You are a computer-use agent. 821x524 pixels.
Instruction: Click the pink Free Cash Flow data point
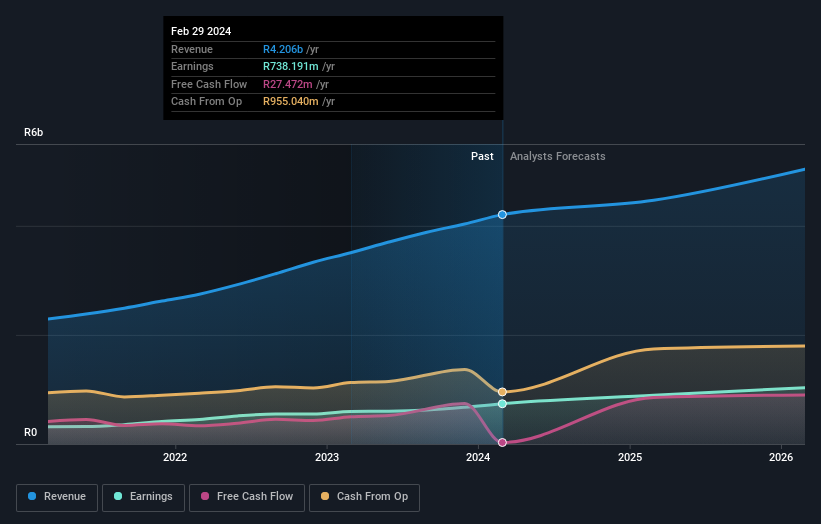coord(502,442)
